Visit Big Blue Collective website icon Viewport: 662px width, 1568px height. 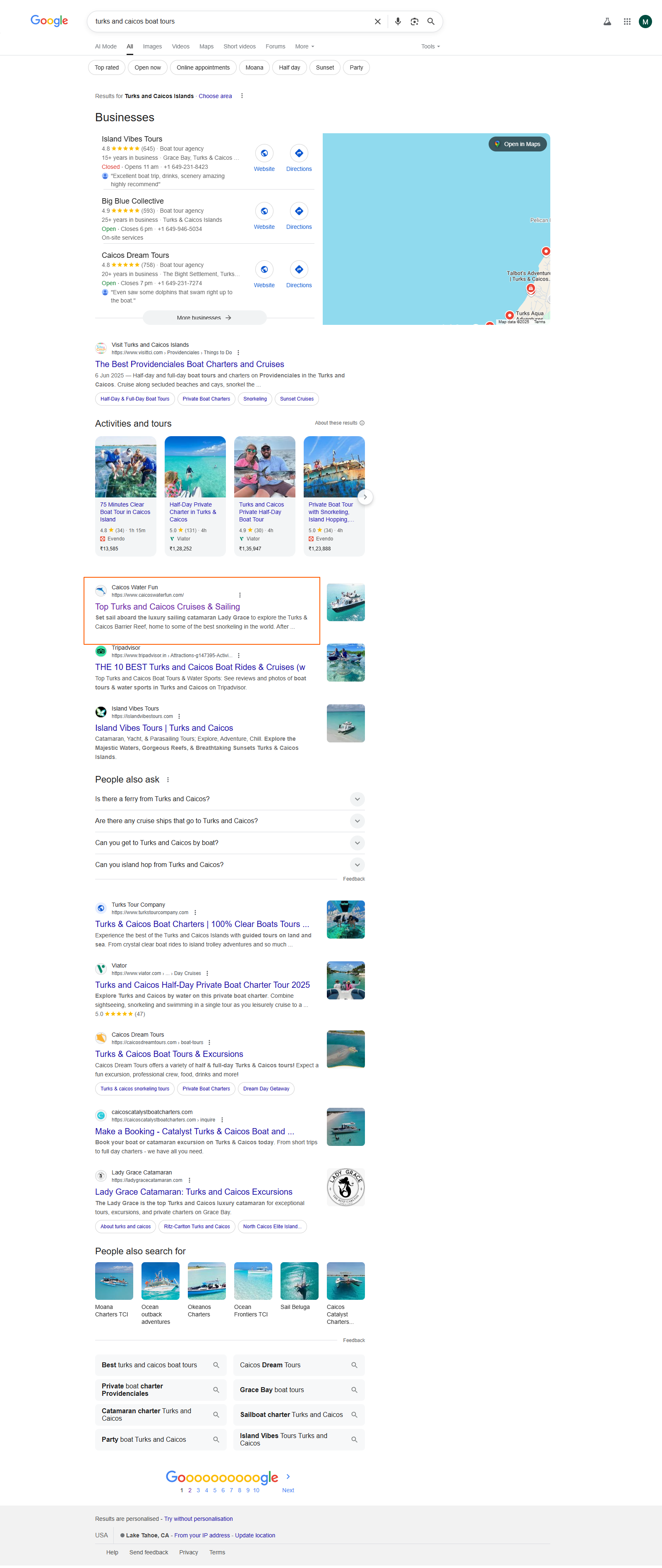264,211
